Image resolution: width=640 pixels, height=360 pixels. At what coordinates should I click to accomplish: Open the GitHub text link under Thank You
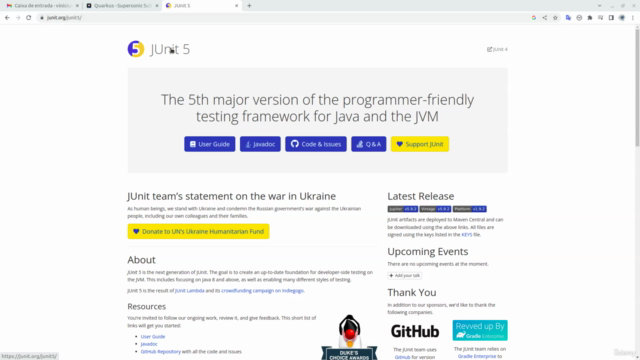coord(402,357)
